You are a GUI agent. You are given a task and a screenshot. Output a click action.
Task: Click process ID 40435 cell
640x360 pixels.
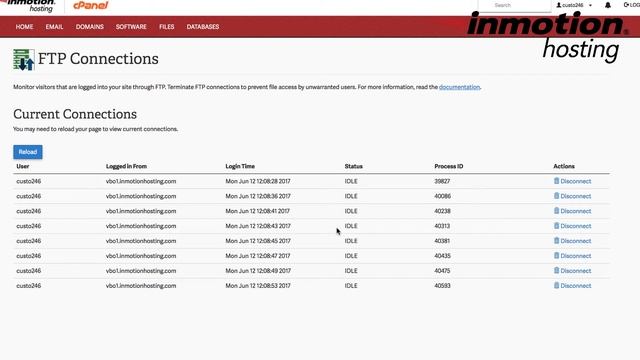coord(442,256)
